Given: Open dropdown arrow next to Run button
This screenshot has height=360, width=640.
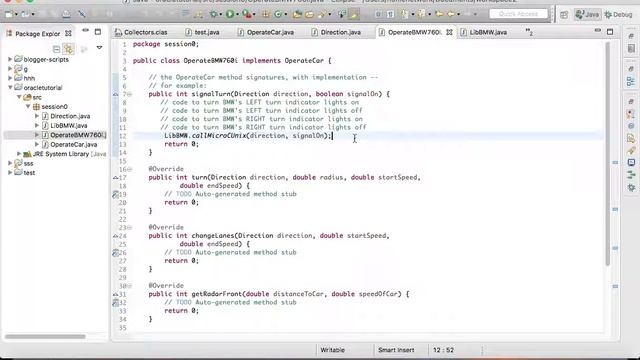Looking at the screenshot, I should coord(237,15).
